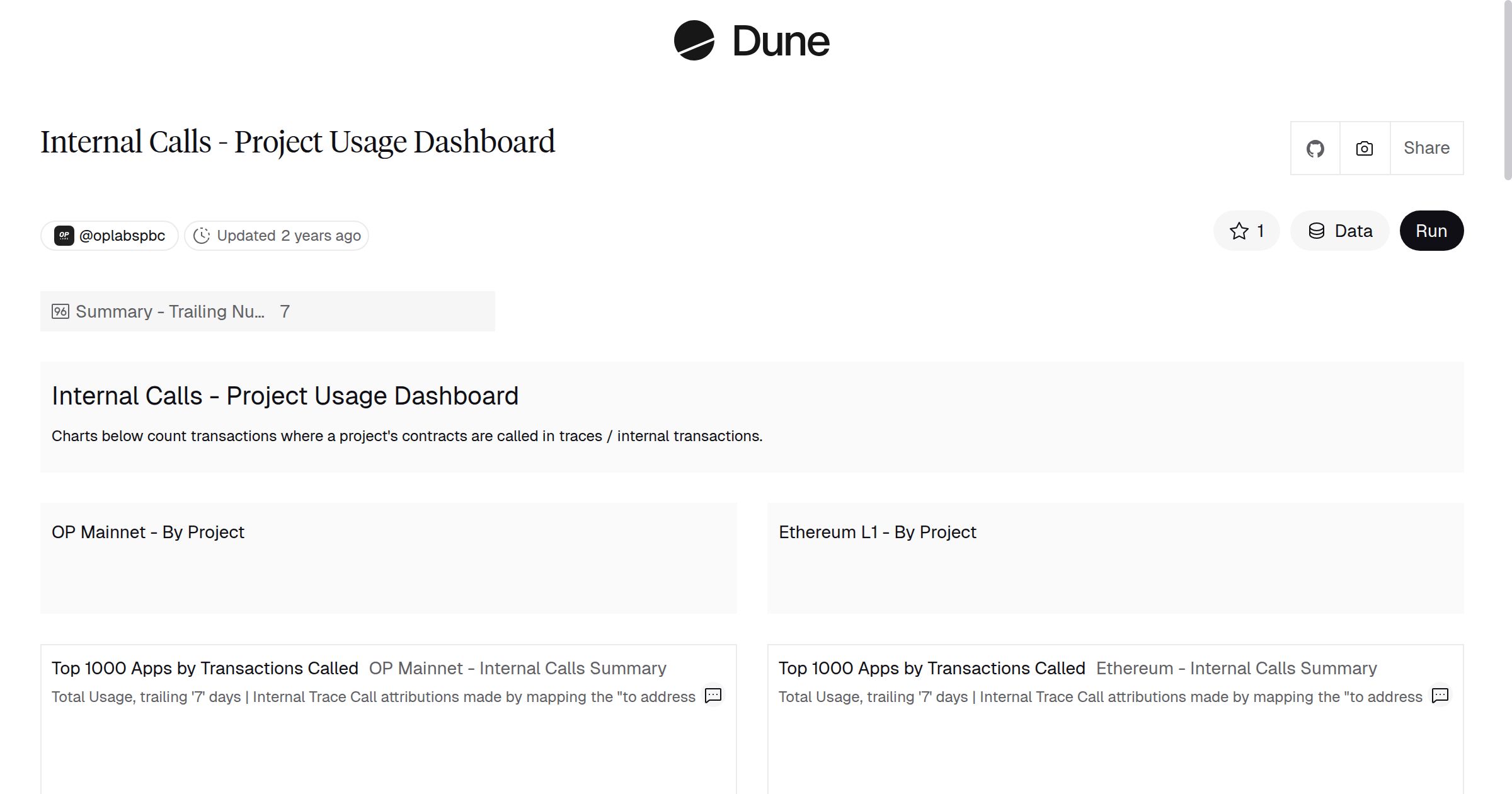1512x794 pixels.
Task: Open the OP Mainnet - Internal Calls Summary link
Action: (x=518, y=668)
